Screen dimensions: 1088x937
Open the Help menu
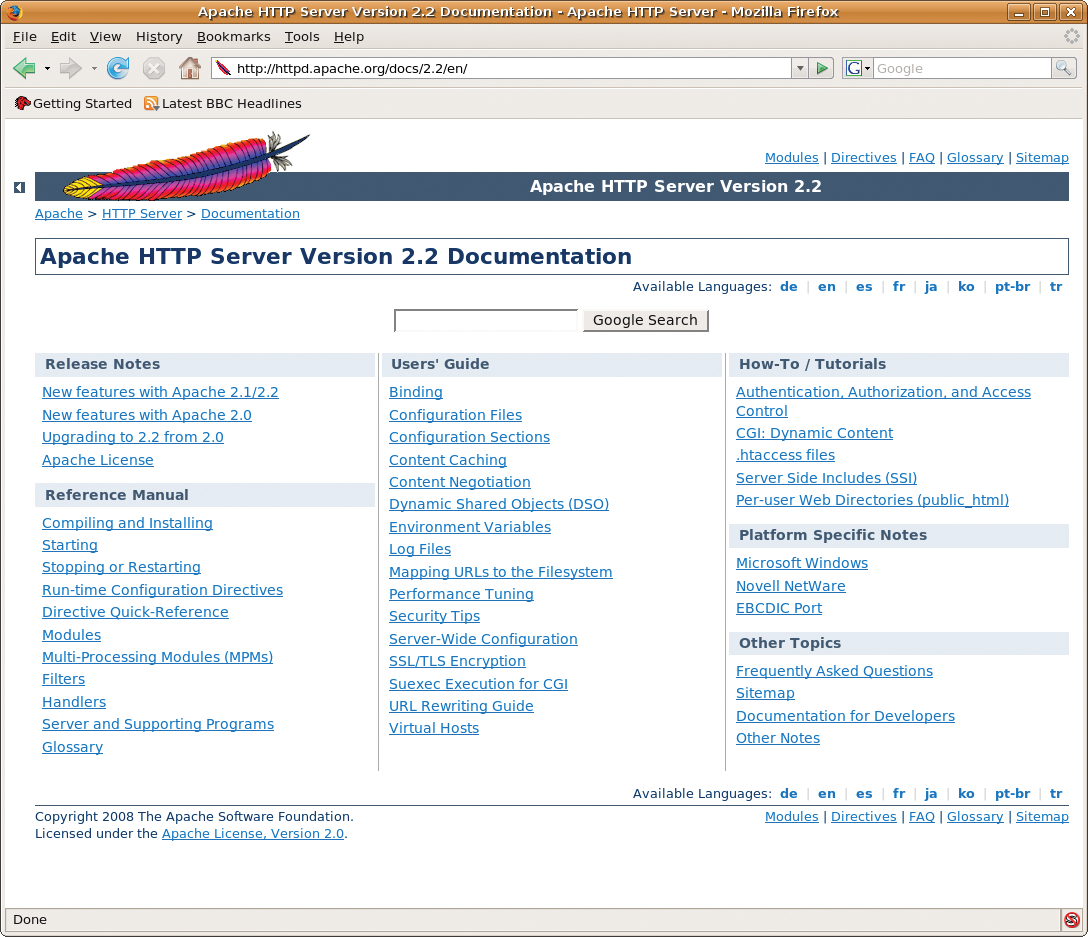[348, 37]
